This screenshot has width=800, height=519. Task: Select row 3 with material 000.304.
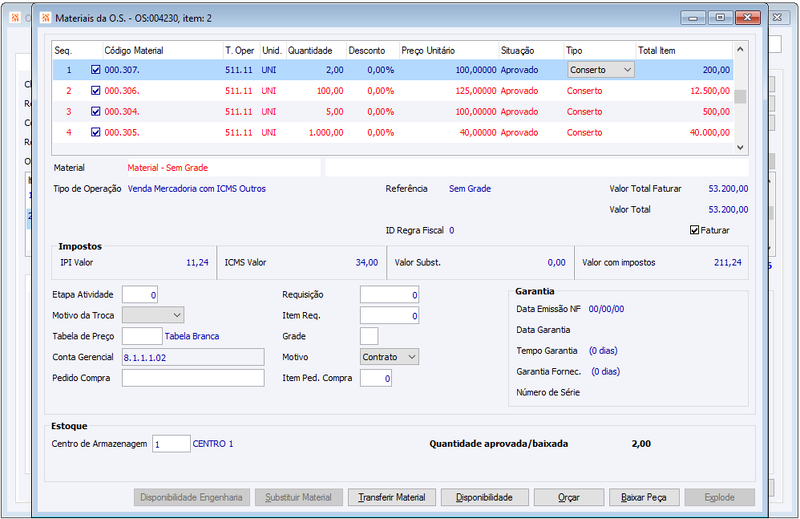pos(393,112)
